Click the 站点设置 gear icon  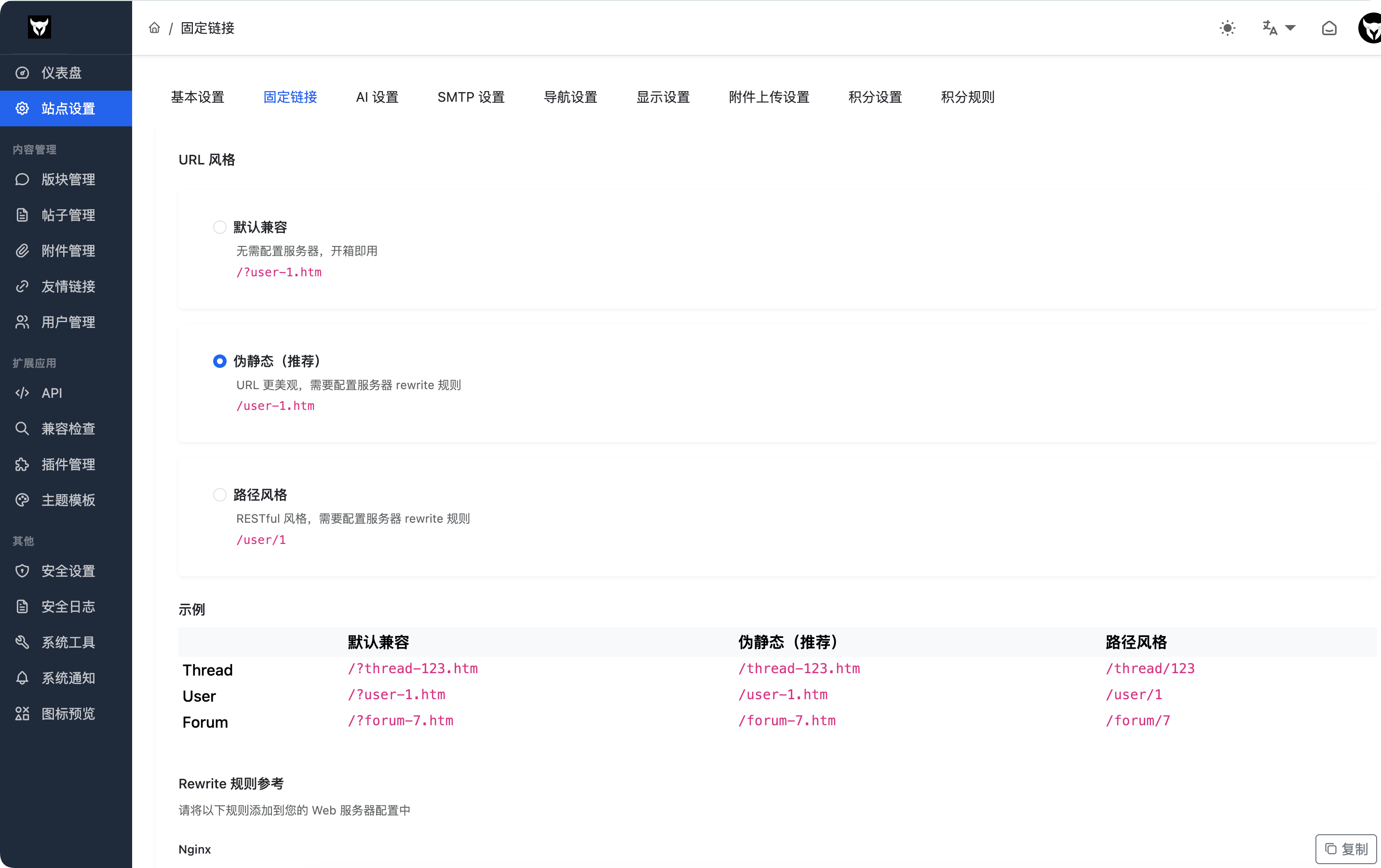22,108
